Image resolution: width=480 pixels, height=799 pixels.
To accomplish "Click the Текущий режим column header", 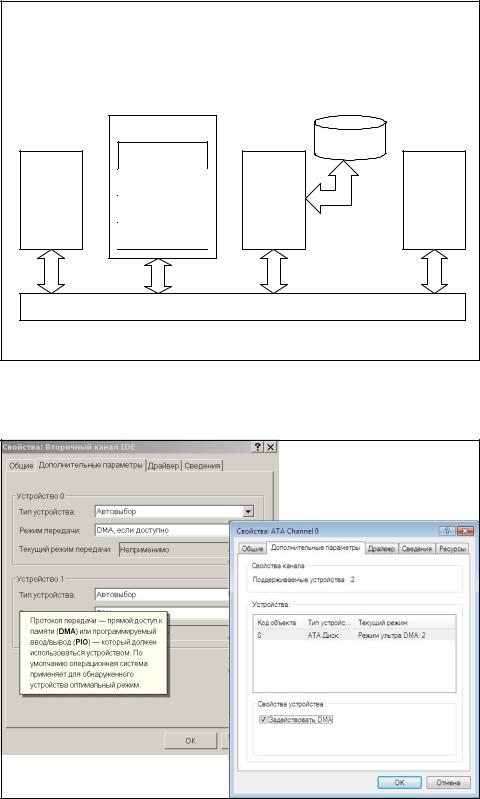I will tap(383, 623).
